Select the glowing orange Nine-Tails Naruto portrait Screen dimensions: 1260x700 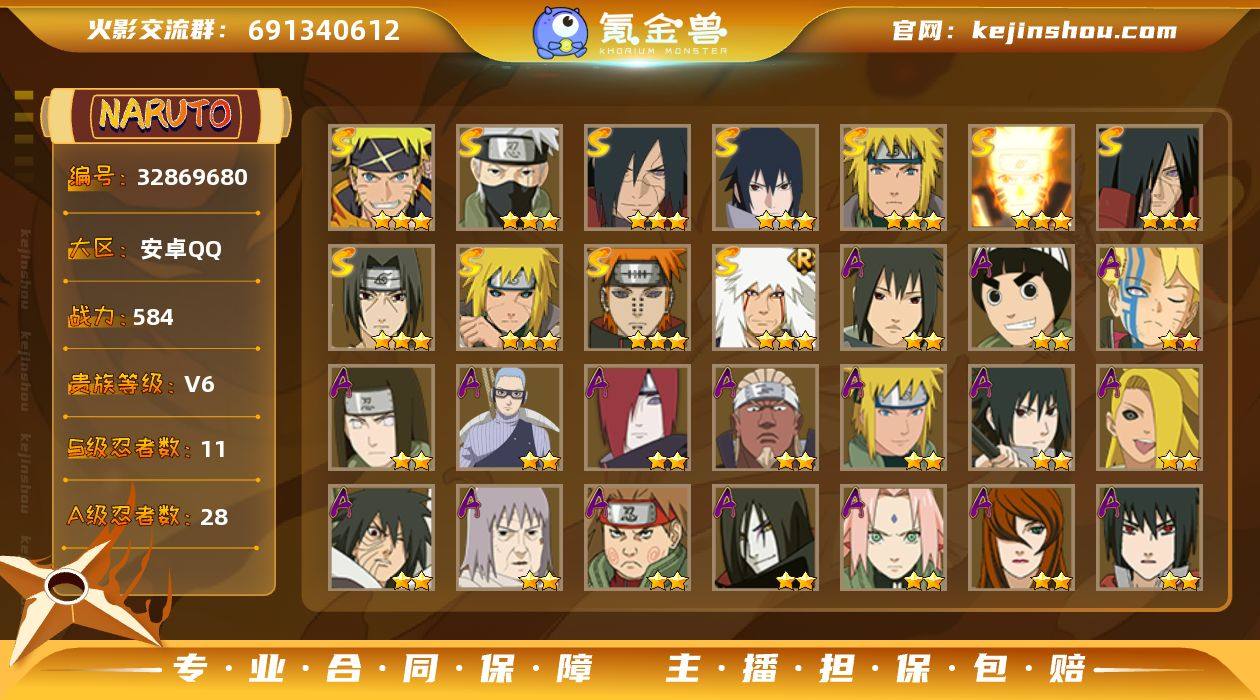[x=1021, y=178]
